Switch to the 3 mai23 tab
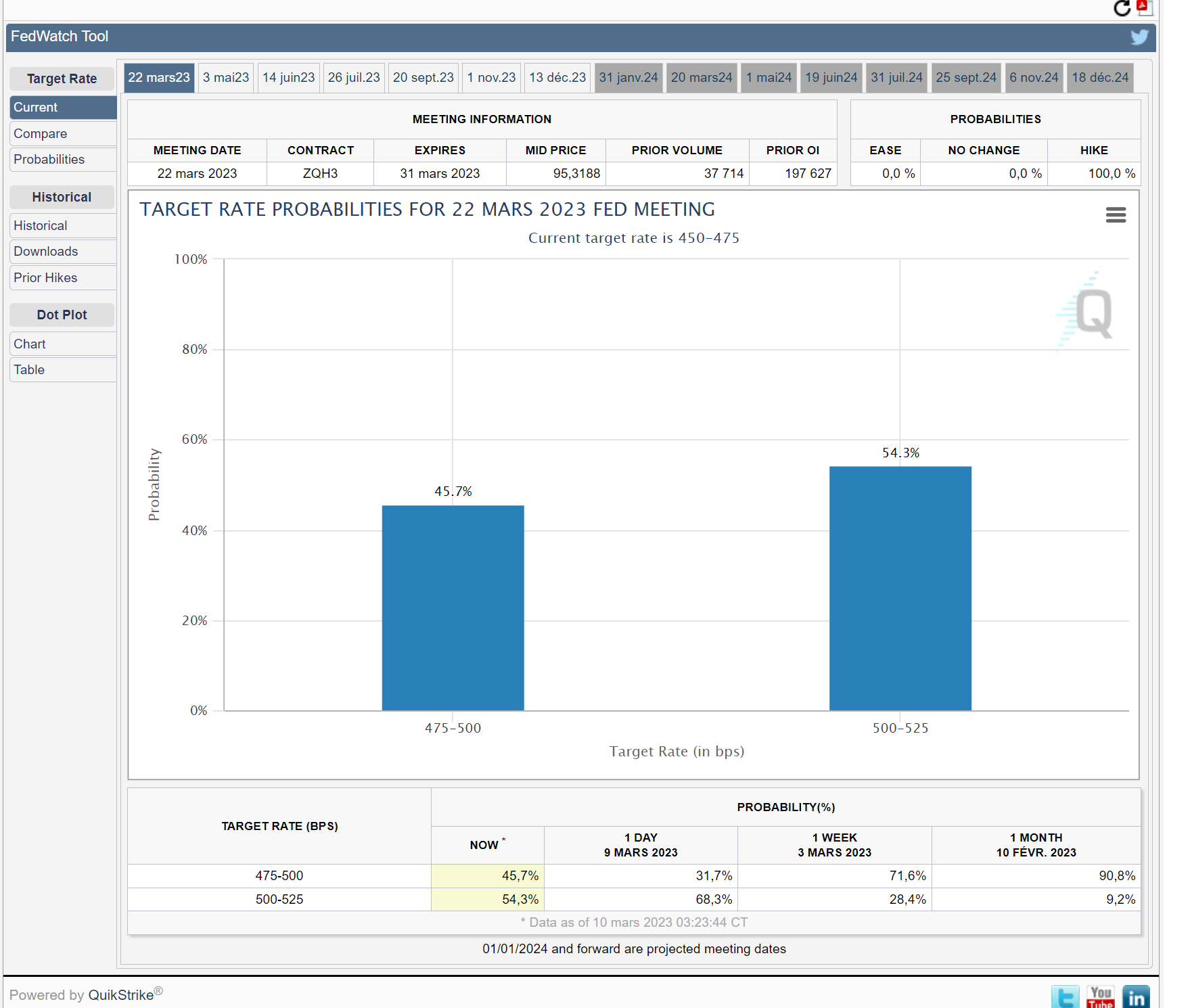This screenshot has width=1190, height=1008. [x=226, y=78]
